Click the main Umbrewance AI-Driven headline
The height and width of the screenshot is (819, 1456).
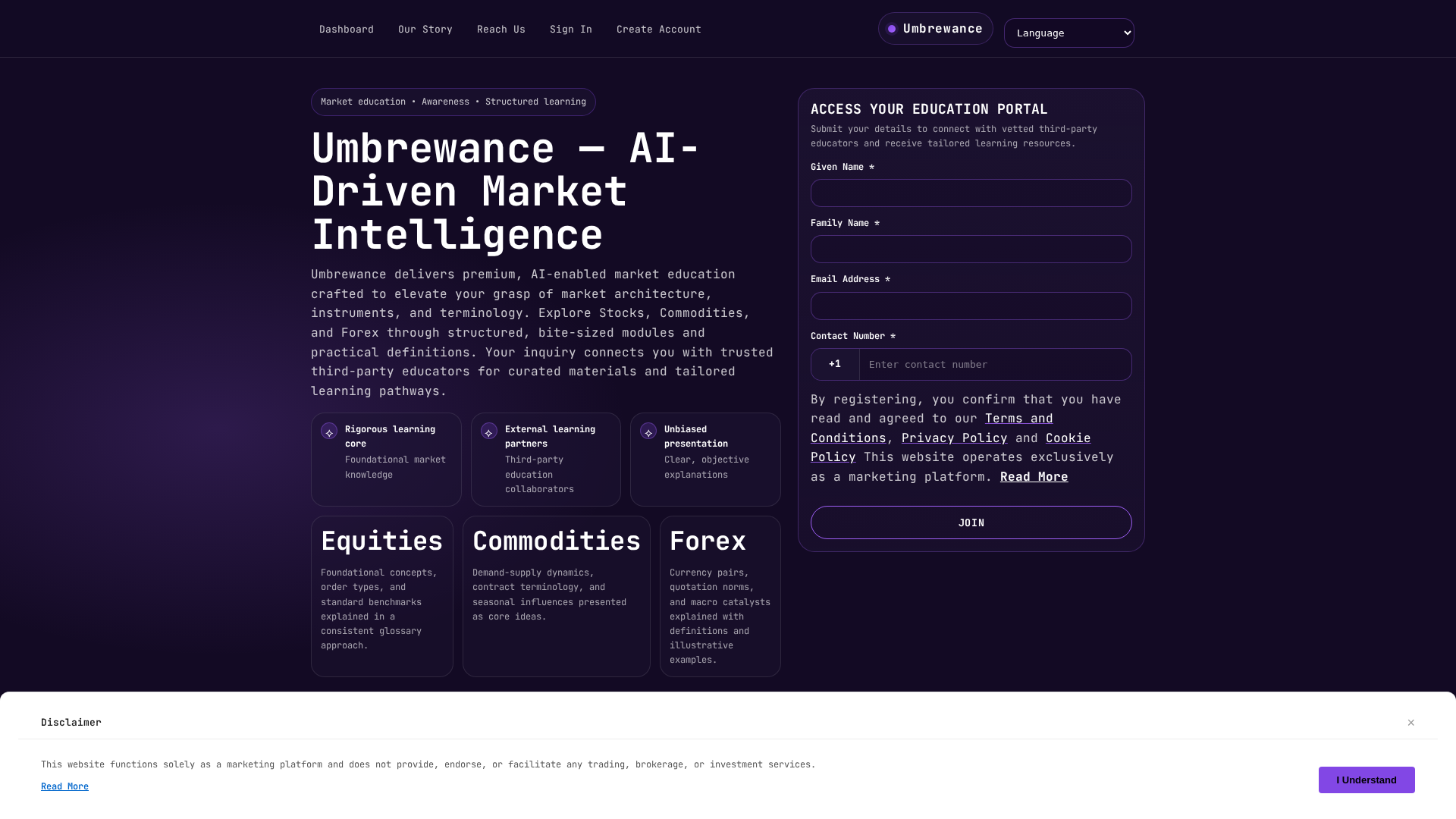[x=506, y=191]
